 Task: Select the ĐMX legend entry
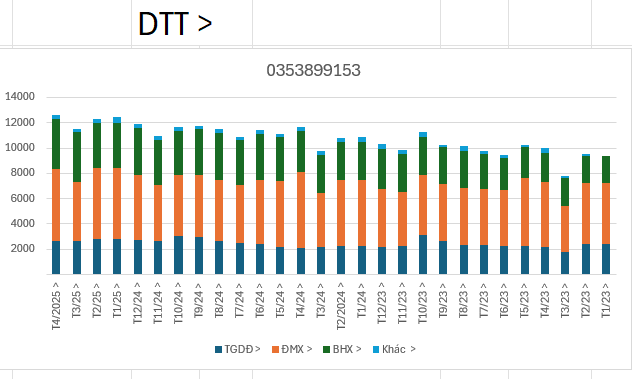pyautogui.click(x=292, y=349)
